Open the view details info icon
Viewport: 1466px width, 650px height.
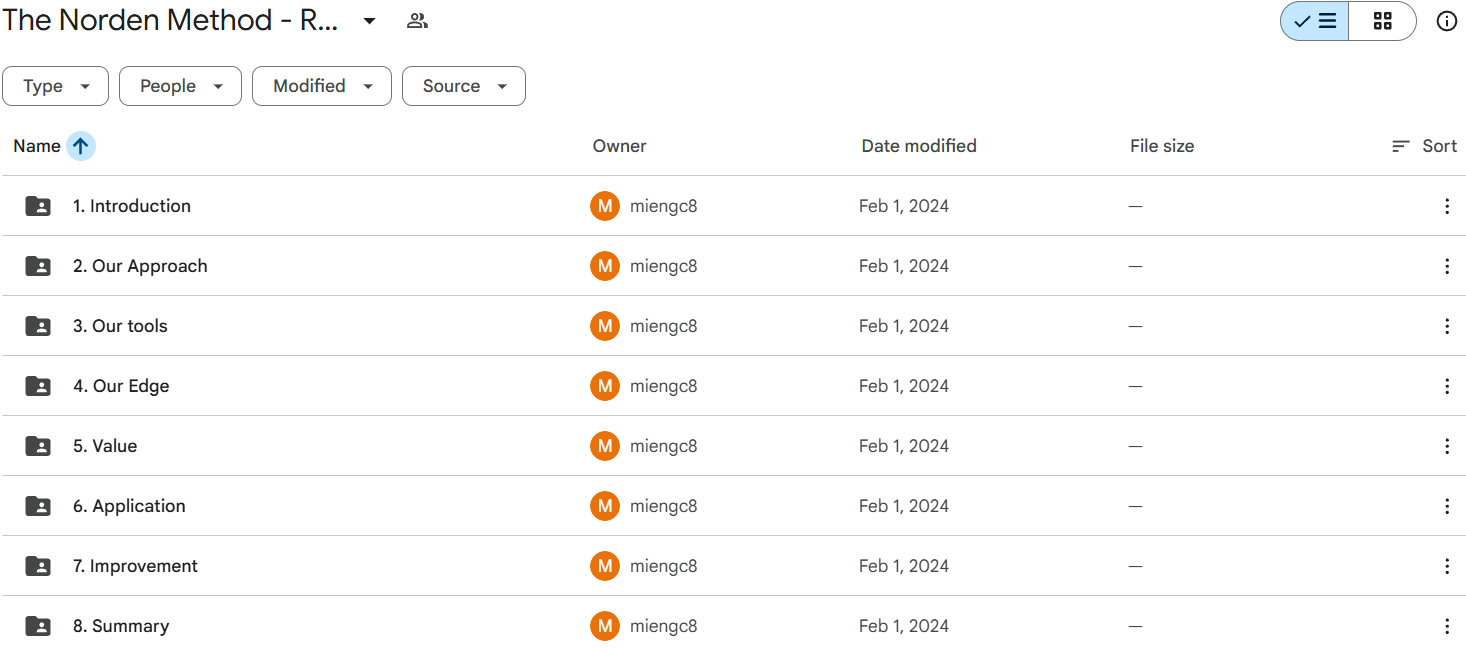[x=1446, y=21]
